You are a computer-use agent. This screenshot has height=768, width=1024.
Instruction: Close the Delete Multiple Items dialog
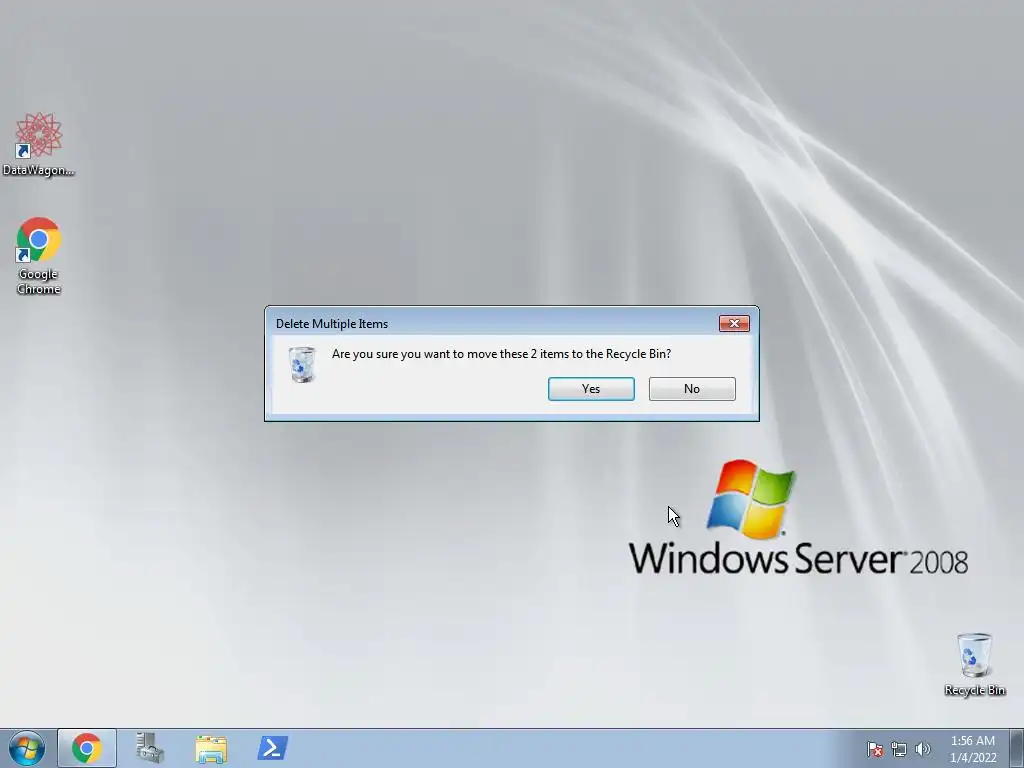coord(734,323)
